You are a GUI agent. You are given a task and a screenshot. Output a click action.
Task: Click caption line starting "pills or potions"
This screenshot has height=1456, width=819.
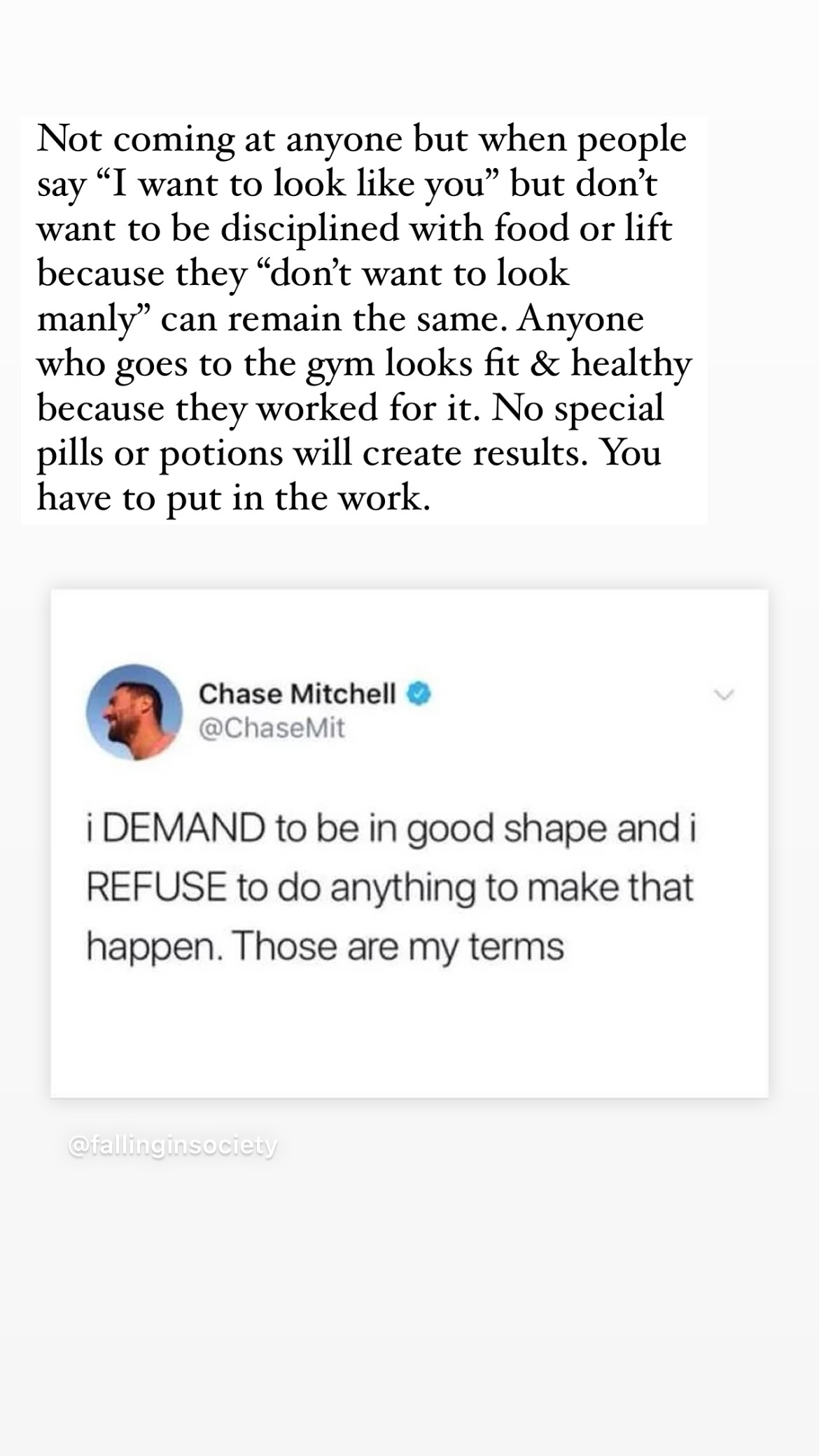tap(349, 453)
